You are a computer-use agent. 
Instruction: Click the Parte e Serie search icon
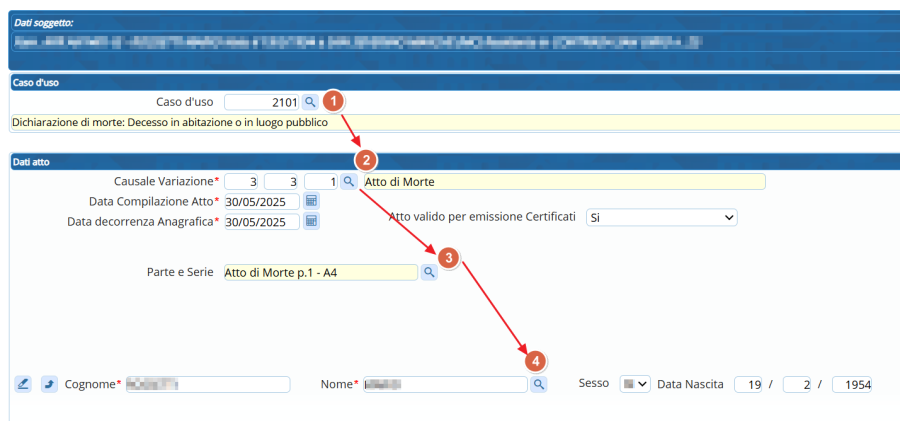click(x=429, y=272)
